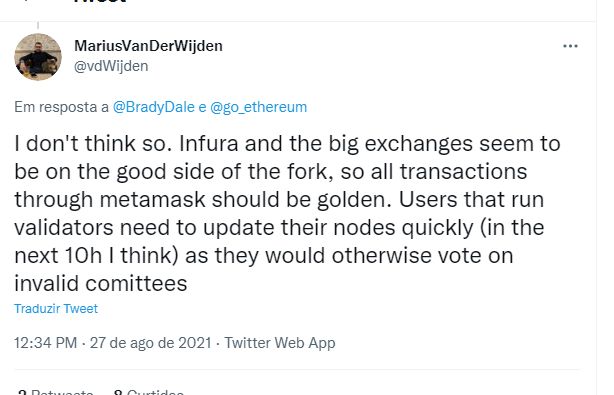
Task: Click the thread connector line above the avatar
Action: [38, 26]
